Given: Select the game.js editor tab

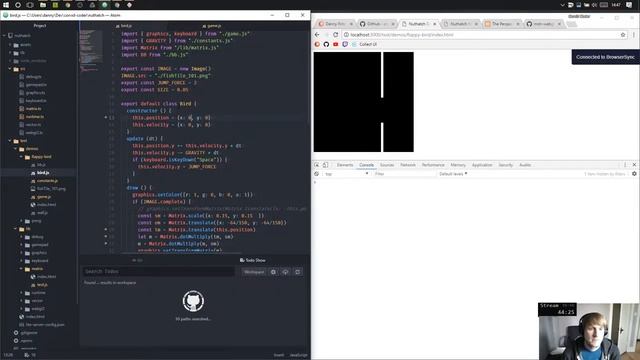Looking at the screenshot, I should pyautogui.click(x=211, y=26).
